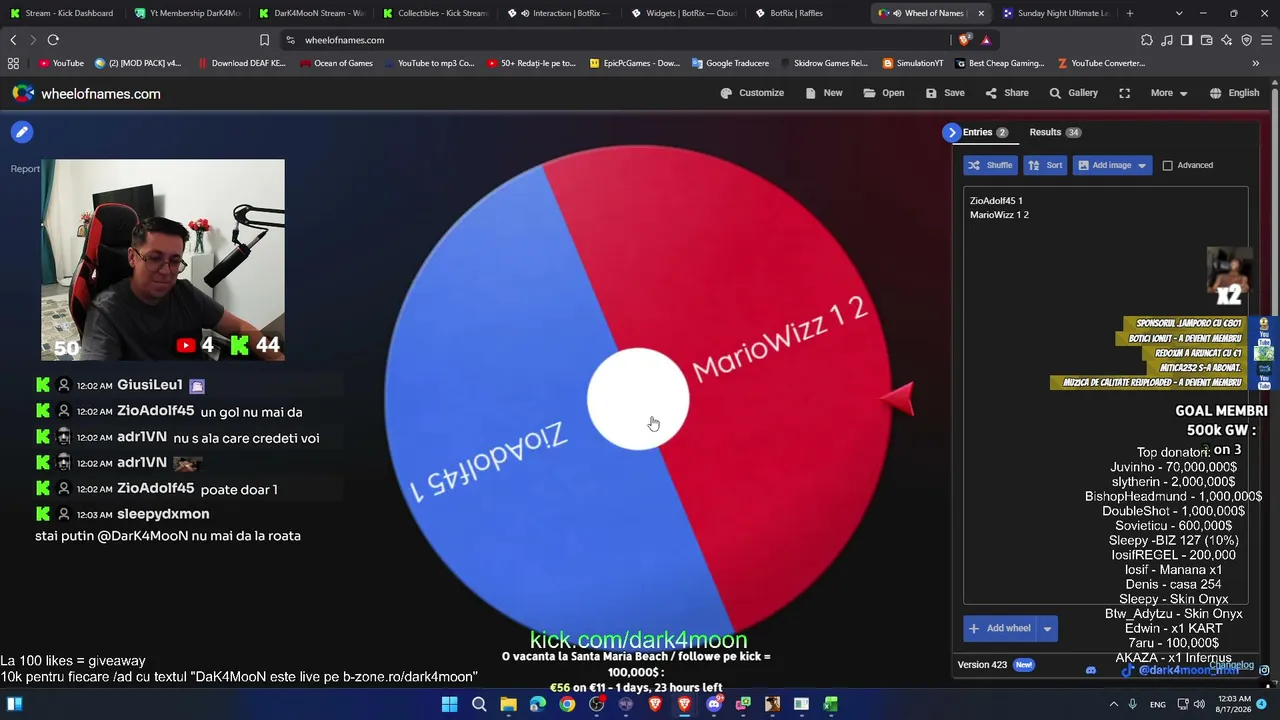1280x720 pixels.
Task: Open the EpicPcGames bookmark
Action: (x=635, y=63)
